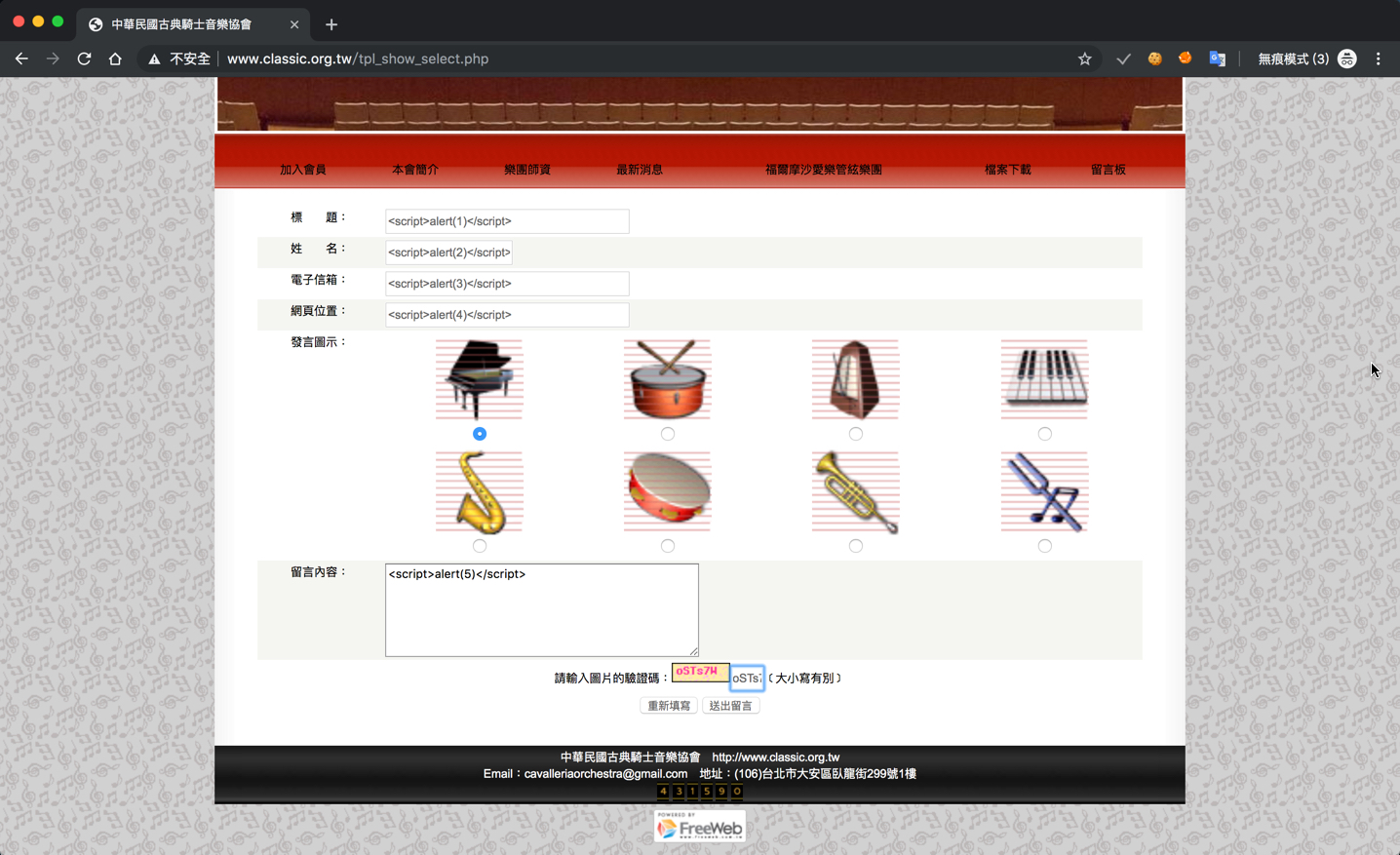Focus the 姓名 name input field
Screen dimensions: 1400x855
[x=448, y=253]
